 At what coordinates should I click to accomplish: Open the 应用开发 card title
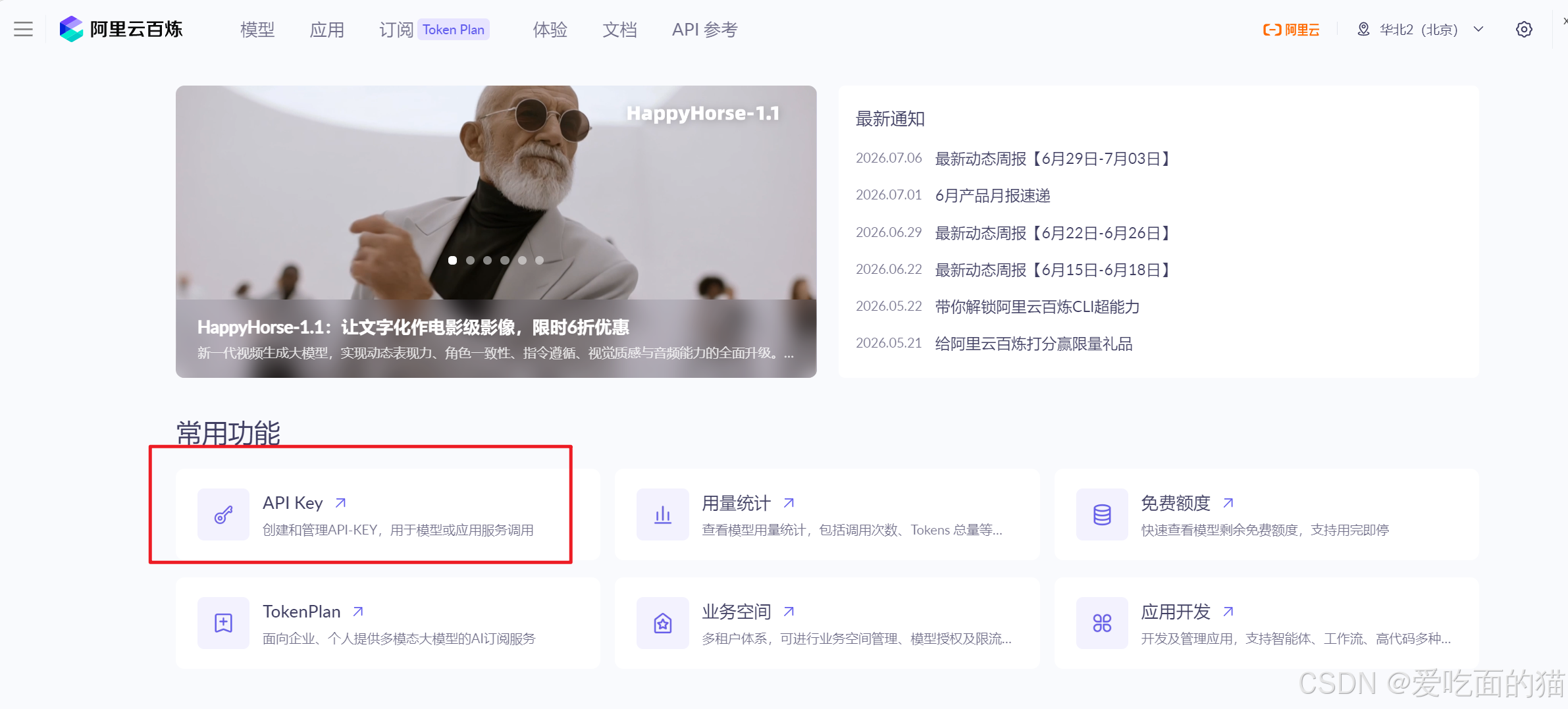click(x=1176, y=612)
